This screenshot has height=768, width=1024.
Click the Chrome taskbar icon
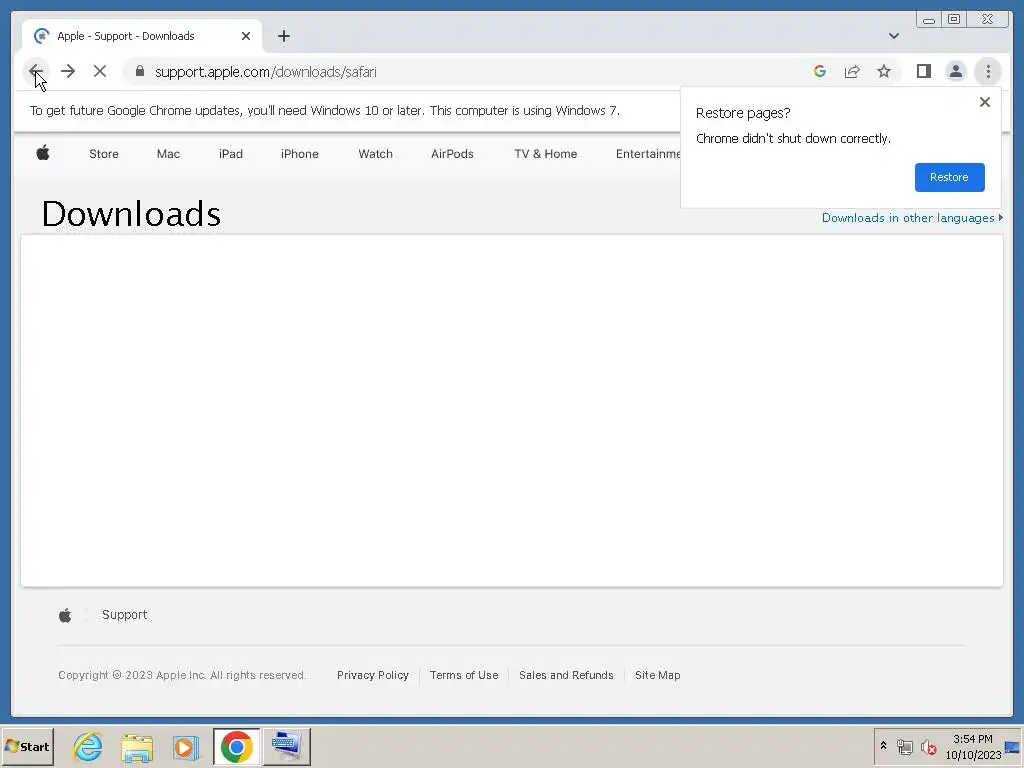pos(236,746)
